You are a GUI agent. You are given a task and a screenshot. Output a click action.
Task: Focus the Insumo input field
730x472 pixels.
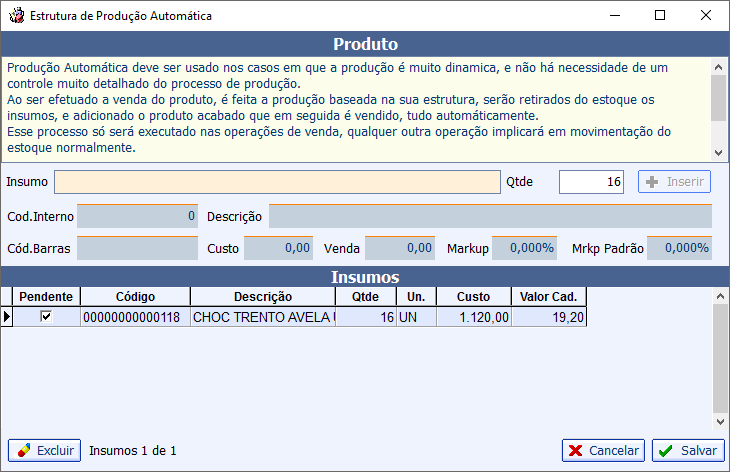tap(277, 182)
